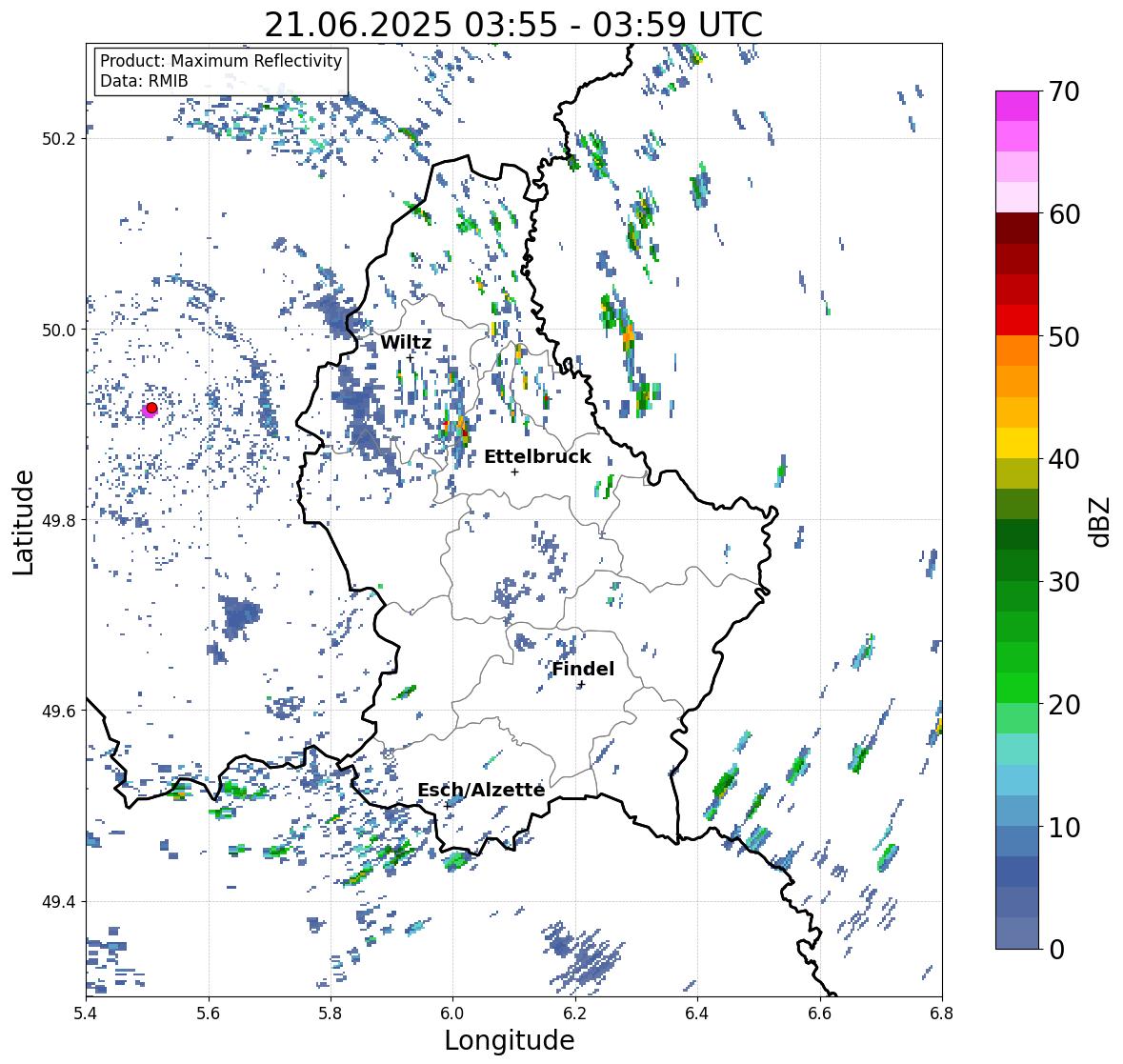Click the 50.0 latitude tick label
1123x1064 pixels.
click(58, 331)
